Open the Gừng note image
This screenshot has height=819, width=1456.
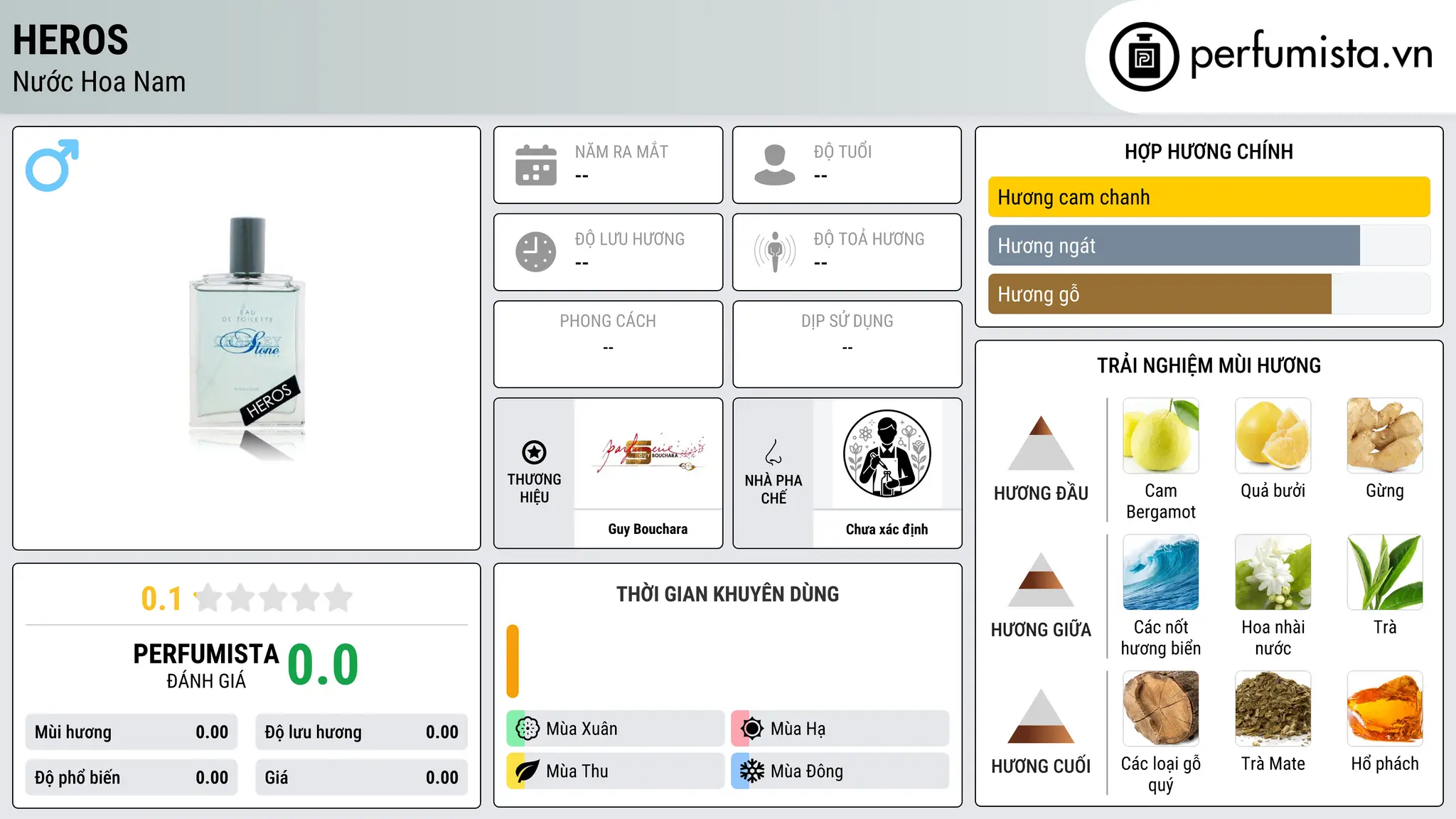coord(1385,436)
